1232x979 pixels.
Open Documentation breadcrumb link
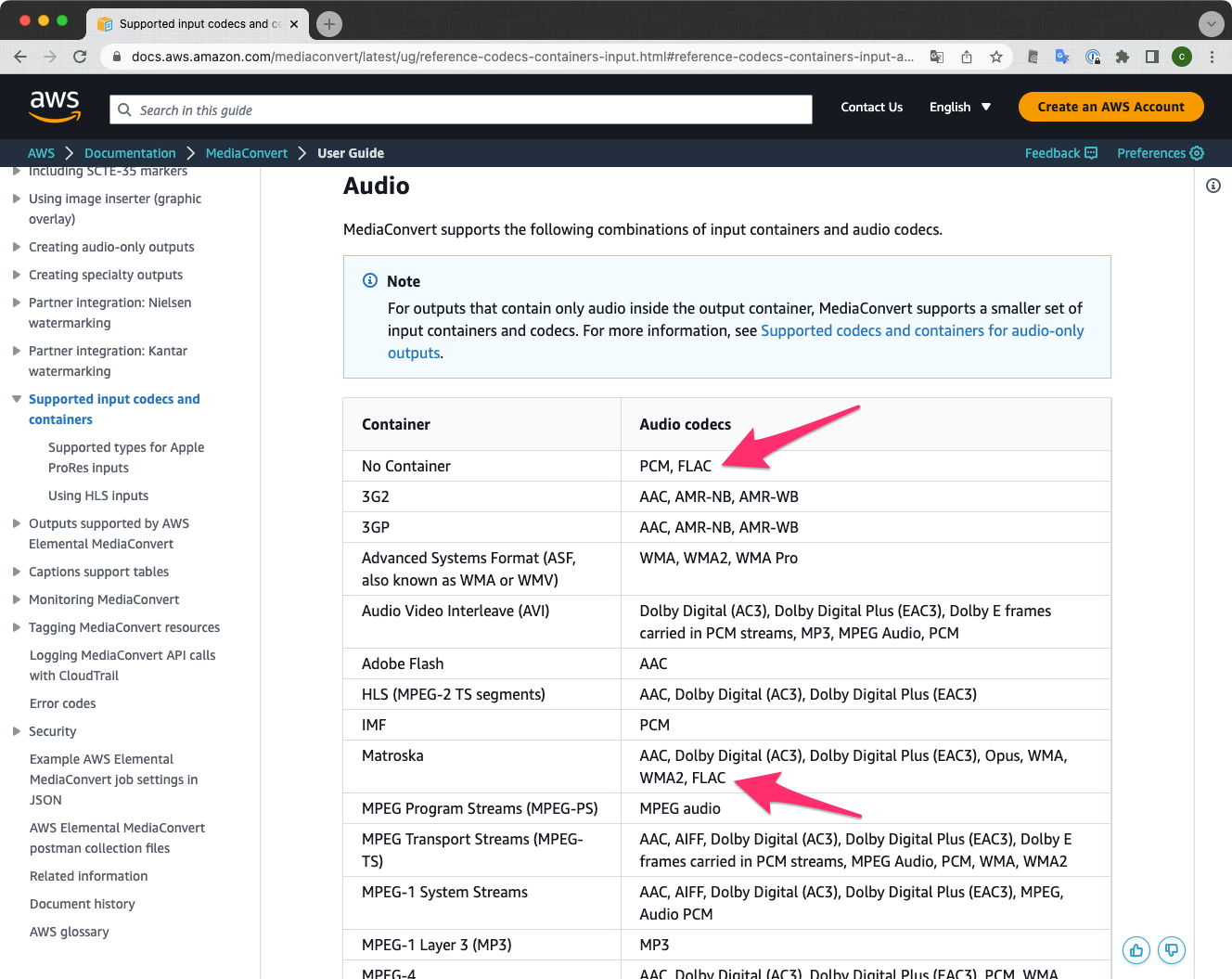coord(130,153)
